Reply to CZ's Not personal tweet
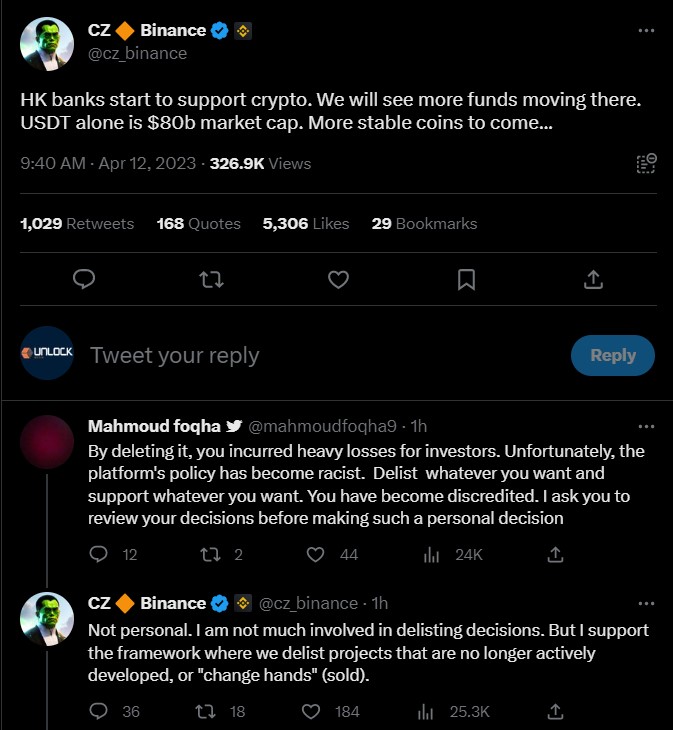673x730 pixels. tap(98, 711)
